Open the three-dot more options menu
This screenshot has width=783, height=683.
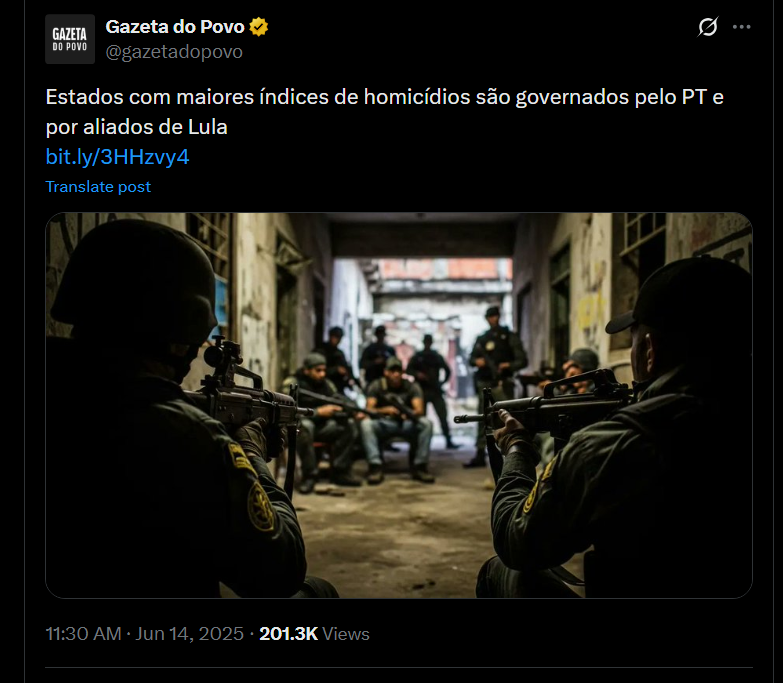click(742, 27)
